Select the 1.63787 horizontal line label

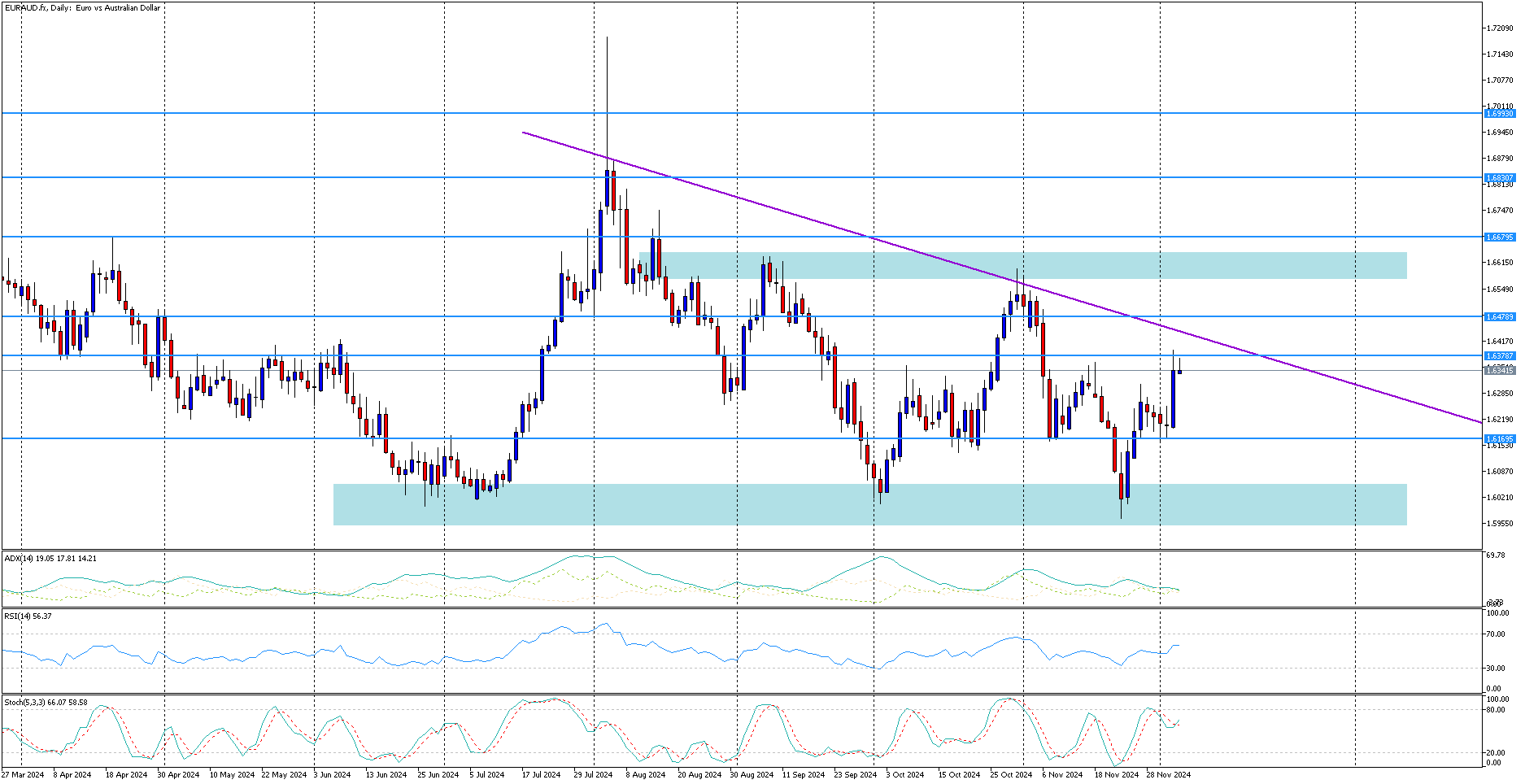pyautogui.click(x=1500, y=355)
